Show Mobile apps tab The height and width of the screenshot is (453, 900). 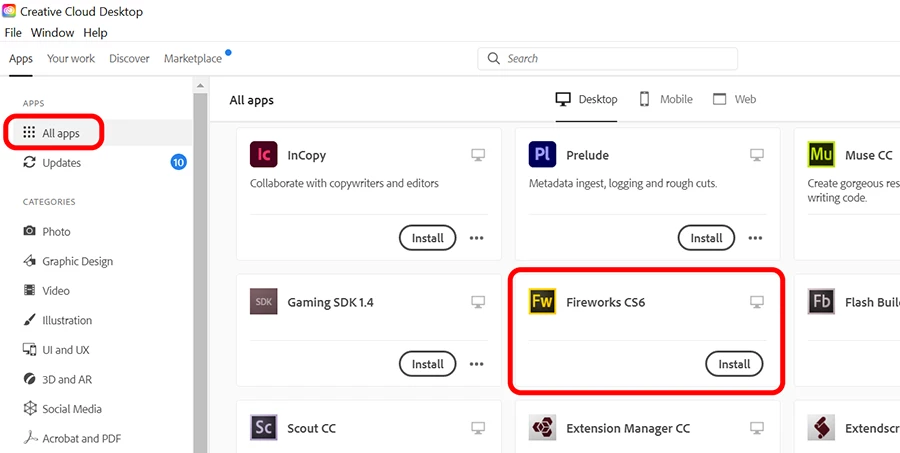coord(665,99)
